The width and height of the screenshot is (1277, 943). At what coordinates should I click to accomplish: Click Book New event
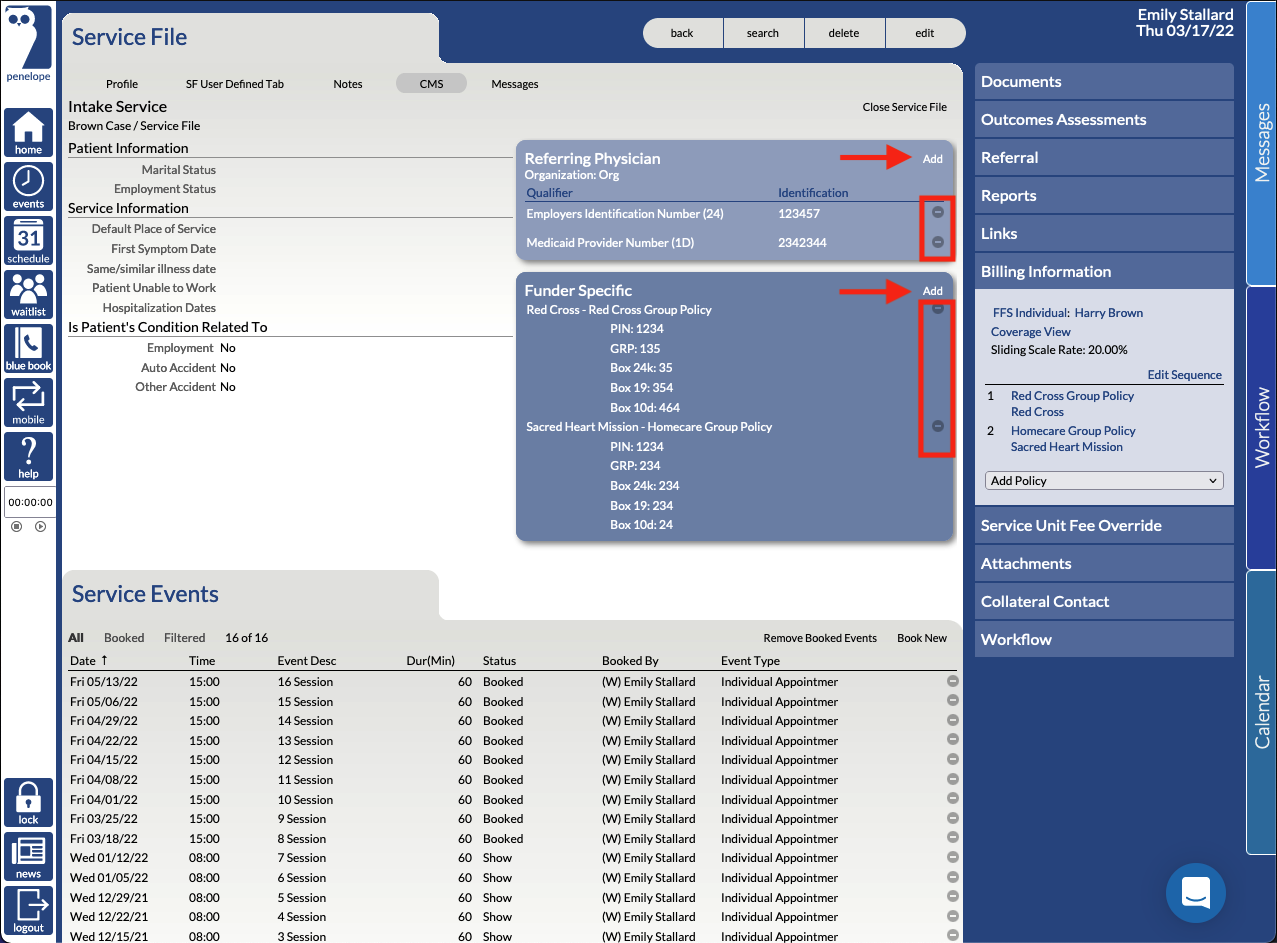coord(922,638)
